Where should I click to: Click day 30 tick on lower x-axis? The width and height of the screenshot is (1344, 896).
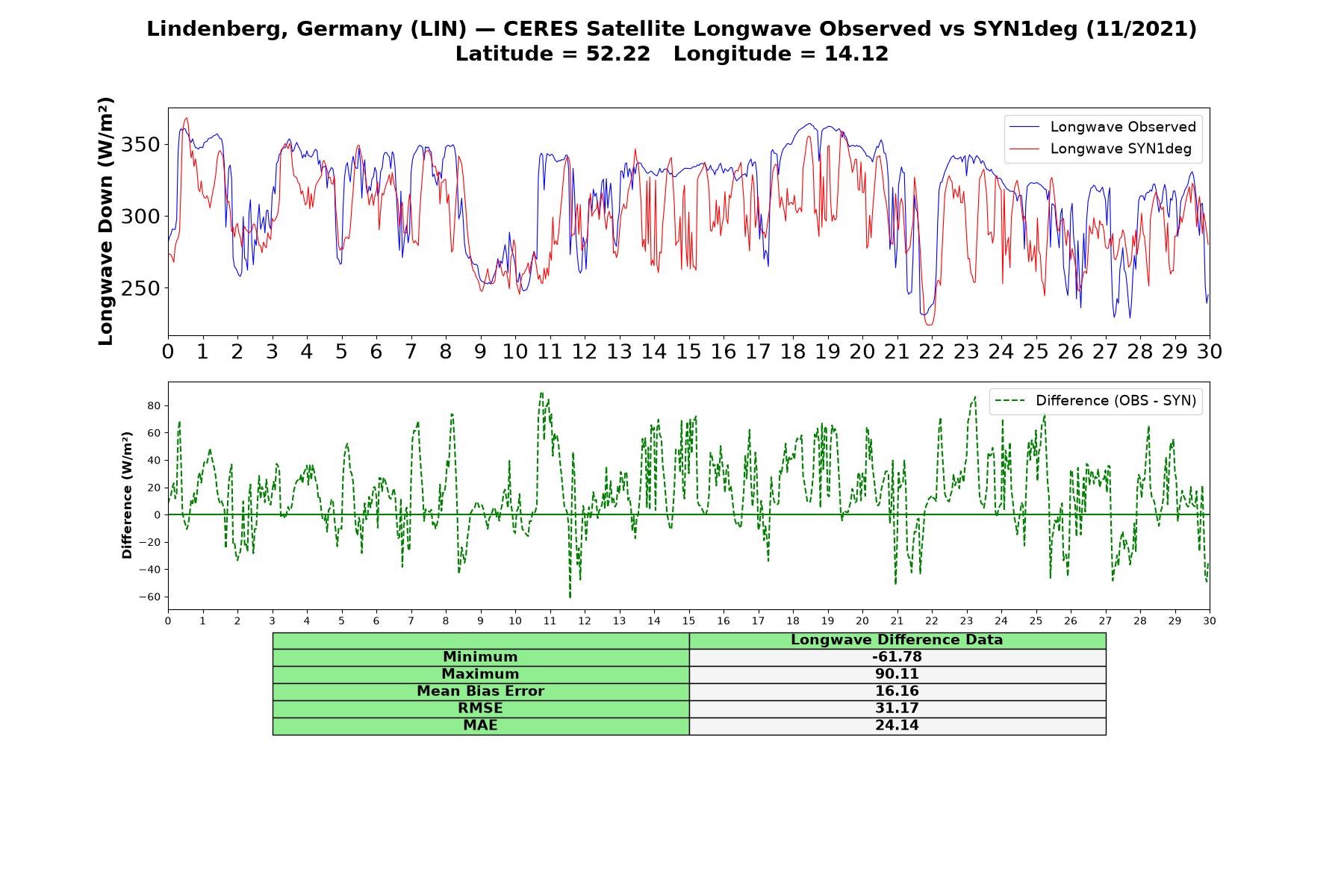(x=1210, y=620)
